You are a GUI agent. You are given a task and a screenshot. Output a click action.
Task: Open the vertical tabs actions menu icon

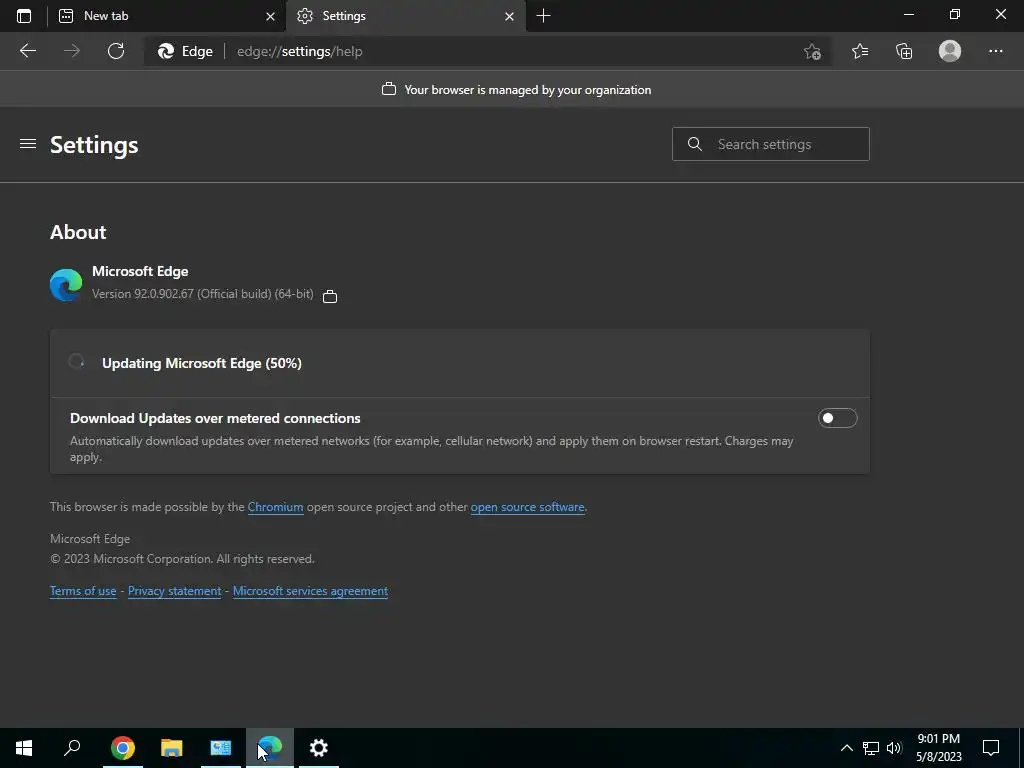(24, 16)
